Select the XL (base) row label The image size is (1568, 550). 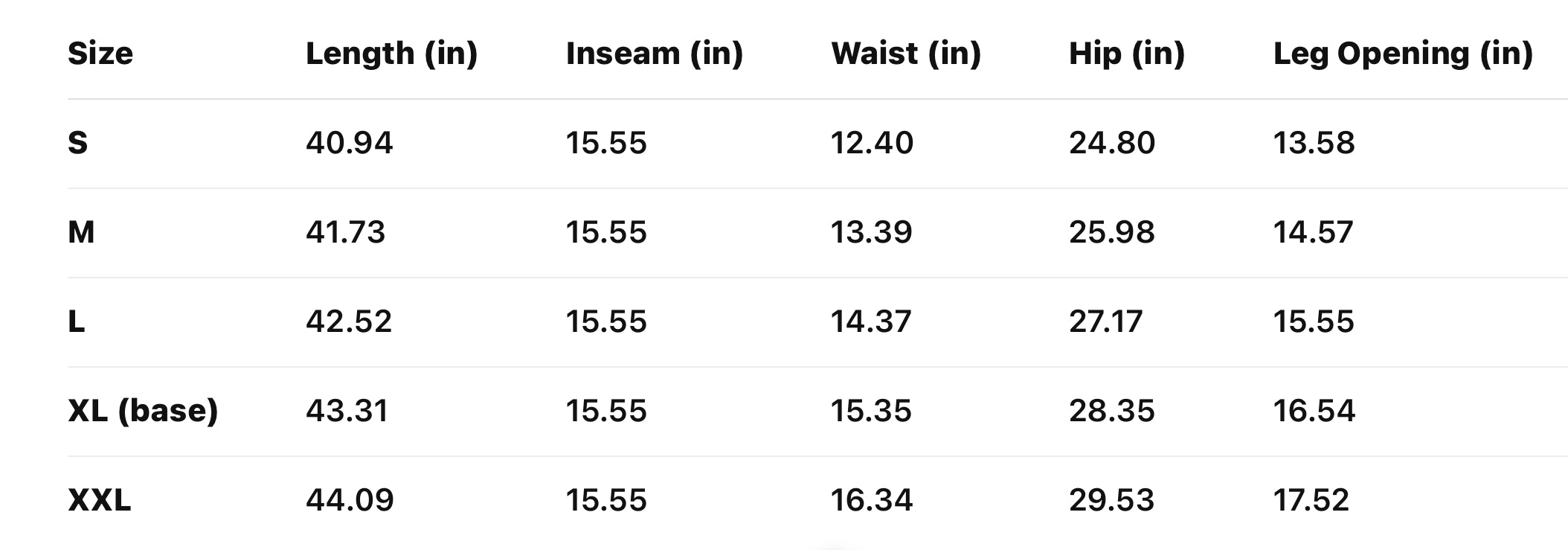[x=143, y=411]
